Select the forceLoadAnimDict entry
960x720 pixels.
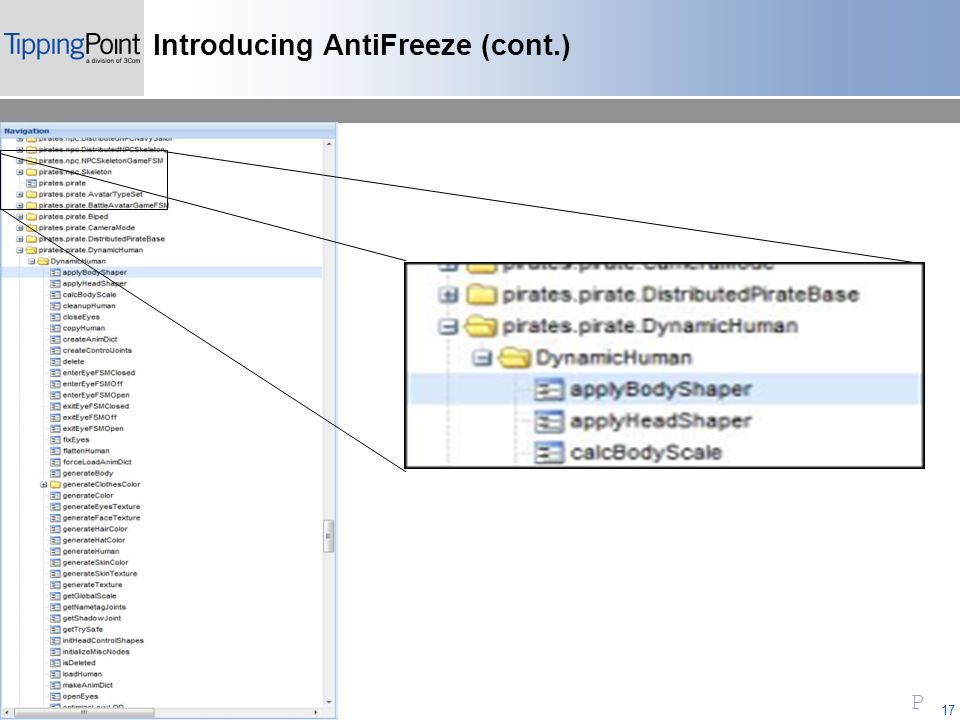[97, 462]
